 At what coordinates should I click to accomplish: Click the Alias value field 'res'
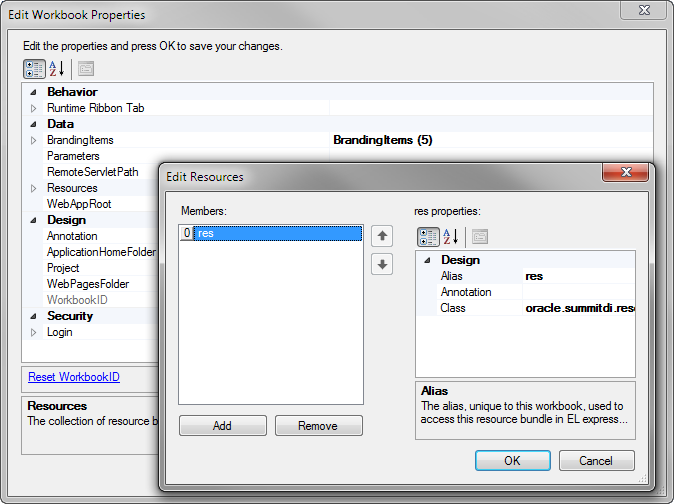[x=579, y=276]
